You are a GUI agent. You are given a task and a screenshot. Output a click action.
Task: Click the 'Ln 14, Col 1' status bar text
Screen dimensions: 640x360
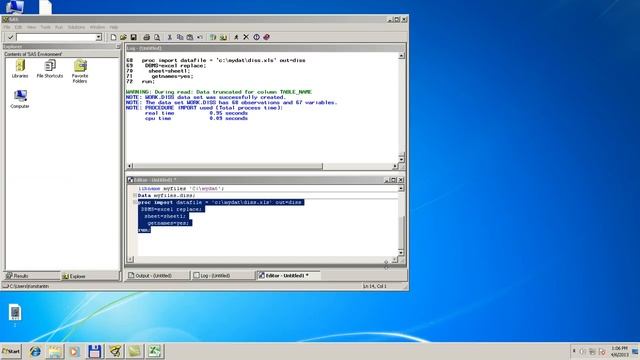pyautogui.click(x=374, y=286)
